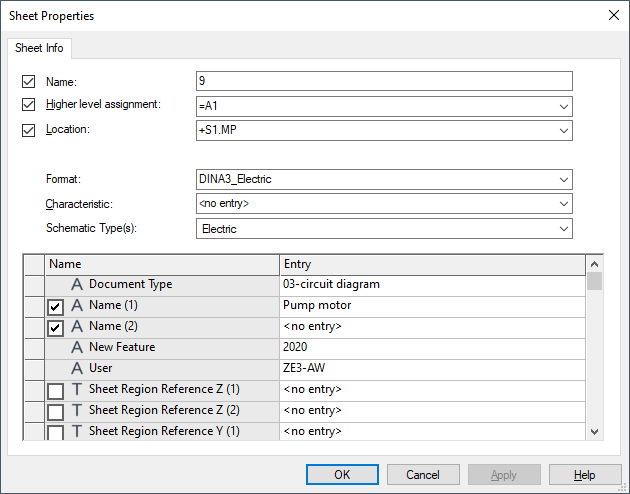The width and height of the screenshot is (630, 494).
Task: Open Help for Sheet Properties
Action: (585, 475)
